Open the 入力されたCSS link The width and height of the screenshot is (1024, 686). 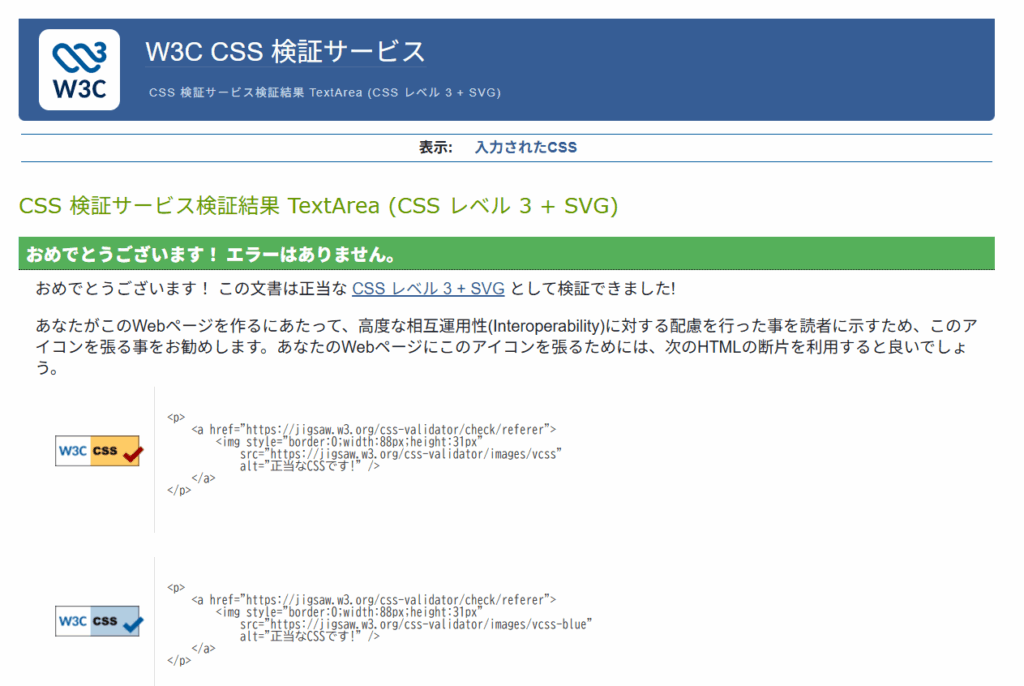525,147
